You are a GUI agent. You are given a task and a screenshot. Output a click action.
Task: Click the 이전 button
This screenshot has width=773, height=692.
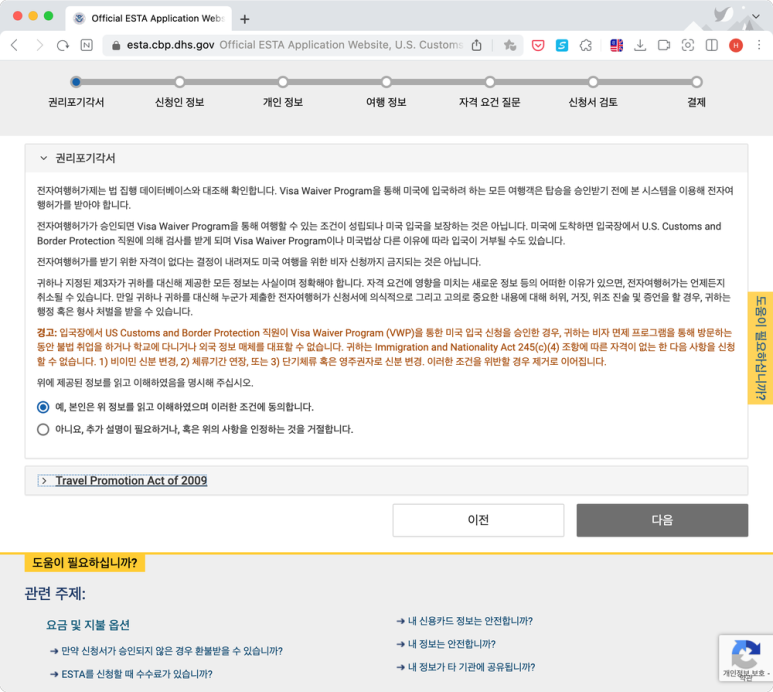coord(478,520)
